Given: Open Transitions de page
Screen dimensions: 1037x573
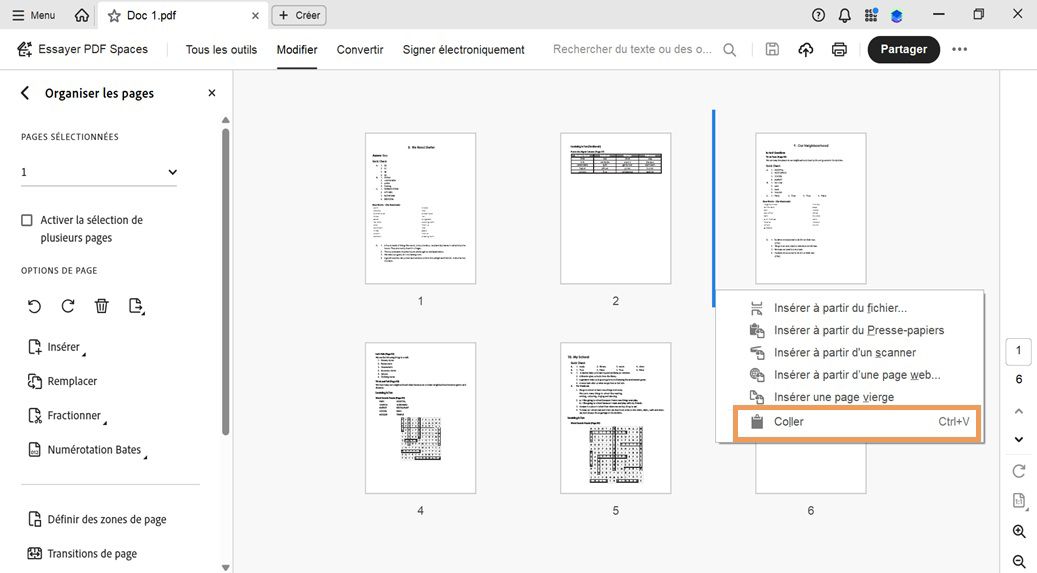Looking at the screenshot, I should click(x=82, y=554).
